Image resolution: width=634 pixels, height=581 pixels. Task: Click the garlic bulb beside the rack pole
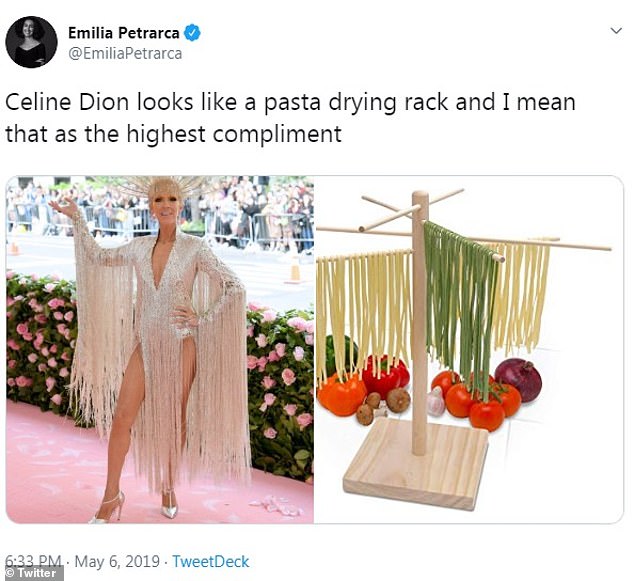coord(436,401)
